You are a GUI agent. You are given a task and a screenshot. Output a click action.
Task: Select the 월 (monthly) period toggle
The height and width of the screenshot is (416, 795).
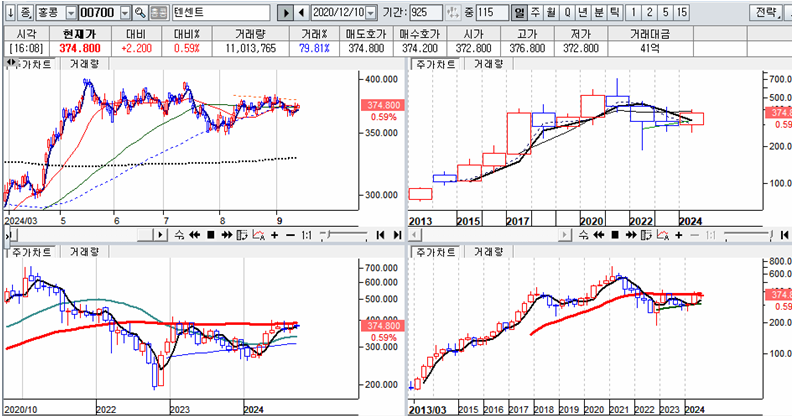(551, 13)
